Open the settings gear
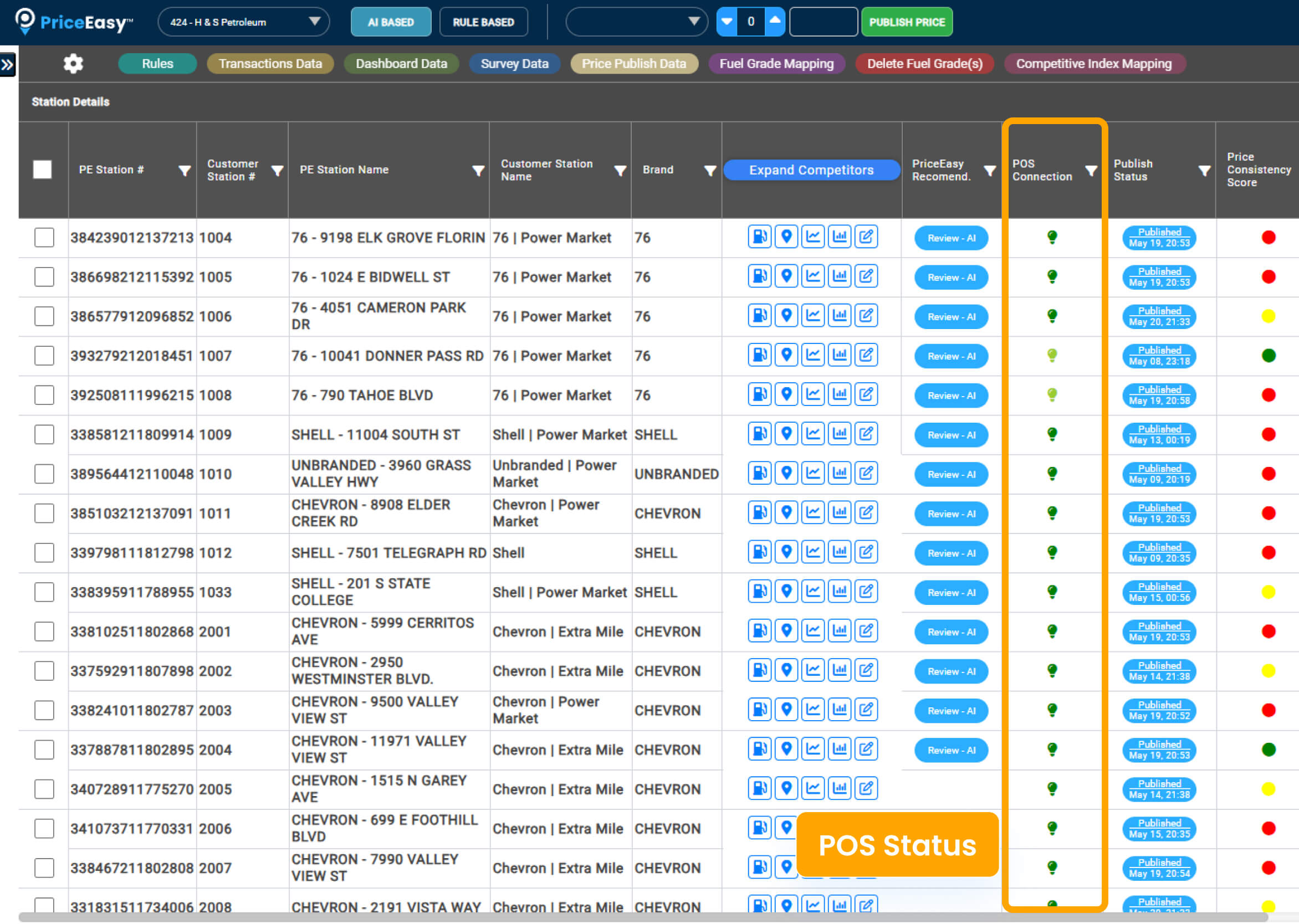Screen dimensions: 1299x924 click(x=73, y=64)
